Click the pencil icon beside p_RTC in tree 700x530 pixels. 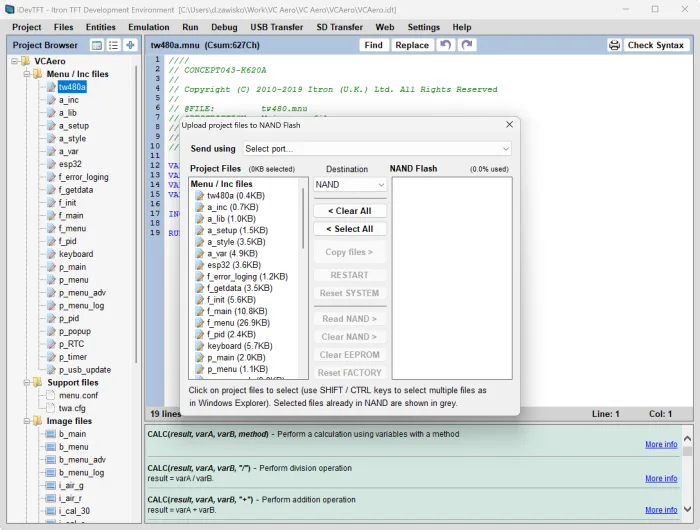coord(51,344)
